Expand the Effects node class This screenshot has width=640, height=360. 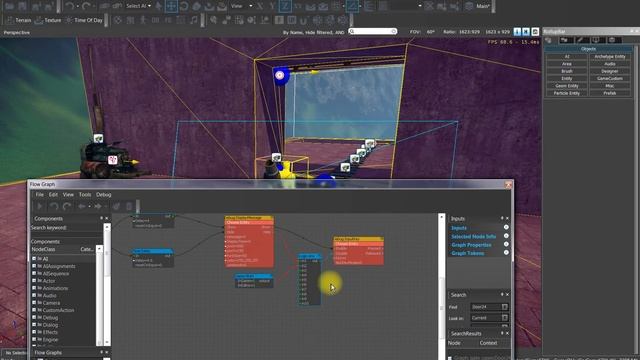click(x=34, y=332)
